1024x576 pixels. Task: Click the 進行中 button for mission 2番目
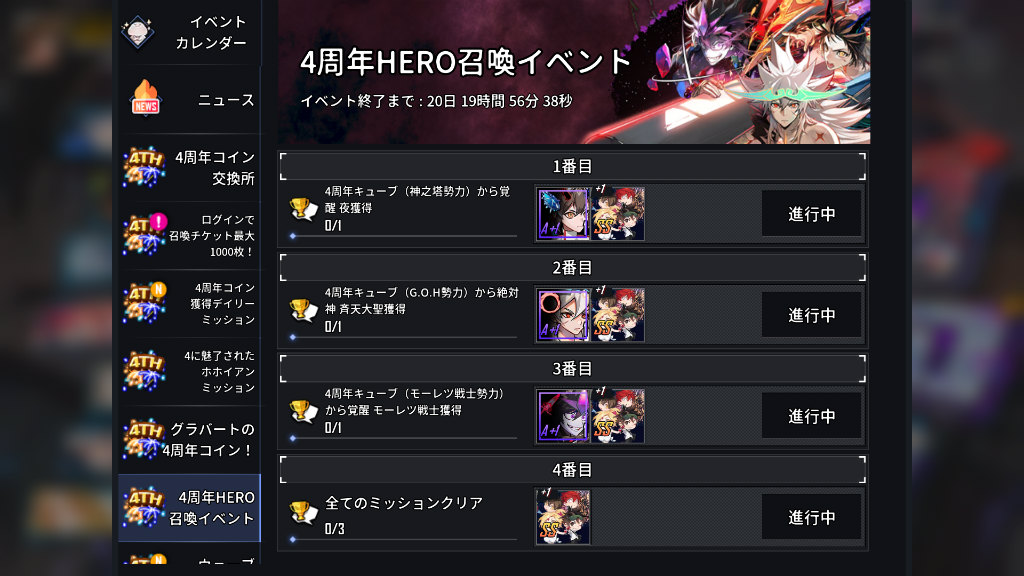pyautogui.click(x=811, y=315)
